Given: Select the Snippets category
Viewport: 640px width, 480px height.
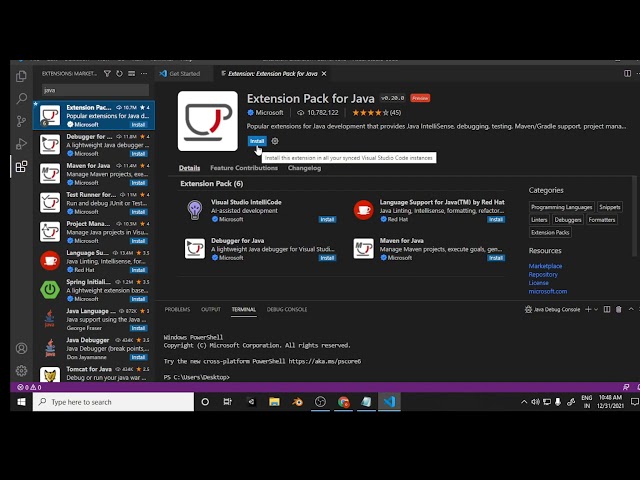Looking at the screenshot, I should (610, 207).
